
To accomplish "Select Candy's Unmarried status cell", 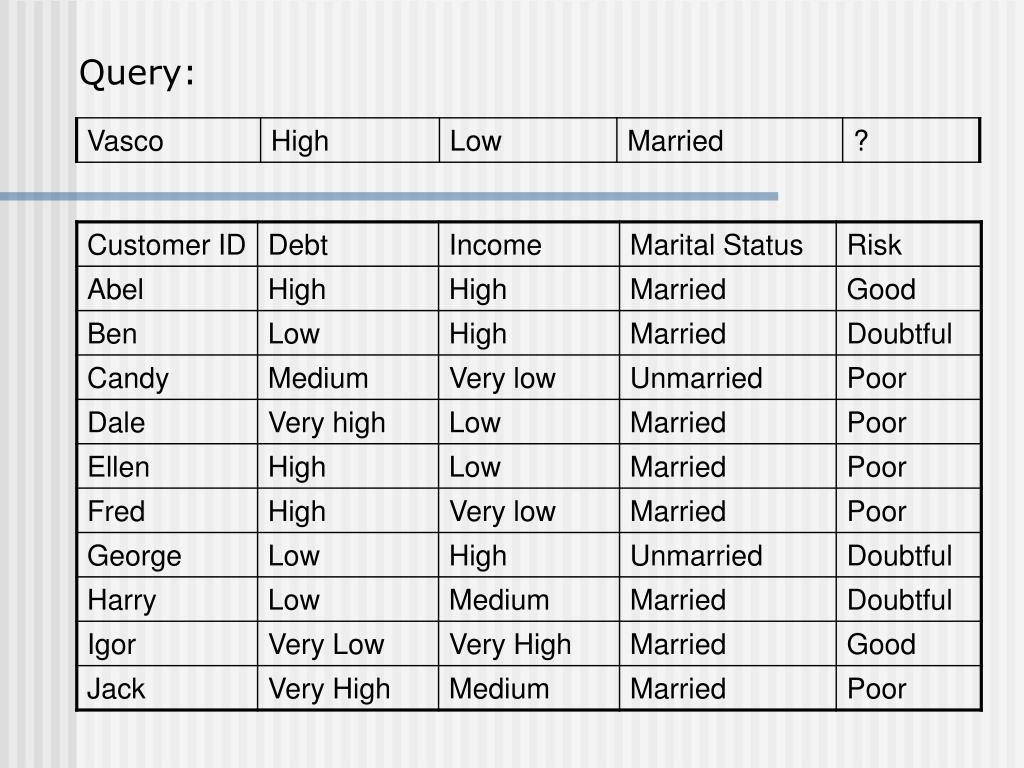I will (728, 378).
